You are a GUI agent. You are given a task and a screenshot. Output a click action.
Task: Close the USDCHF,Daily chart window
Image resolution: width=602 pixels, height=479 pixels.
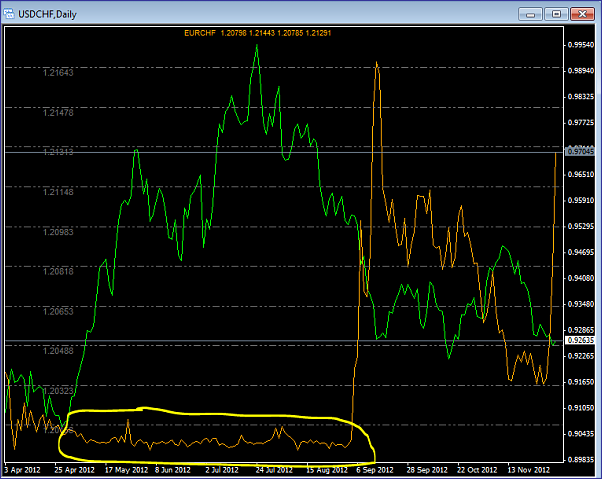coord(582,14)
